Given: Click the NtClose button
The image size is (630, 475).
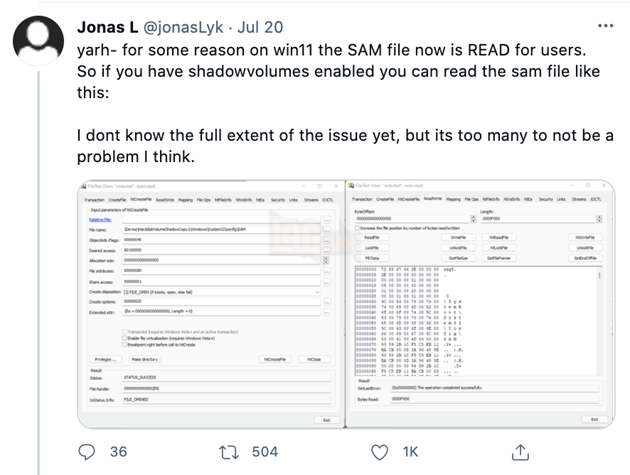Looking at the screenshot, I should coord(314,358).
